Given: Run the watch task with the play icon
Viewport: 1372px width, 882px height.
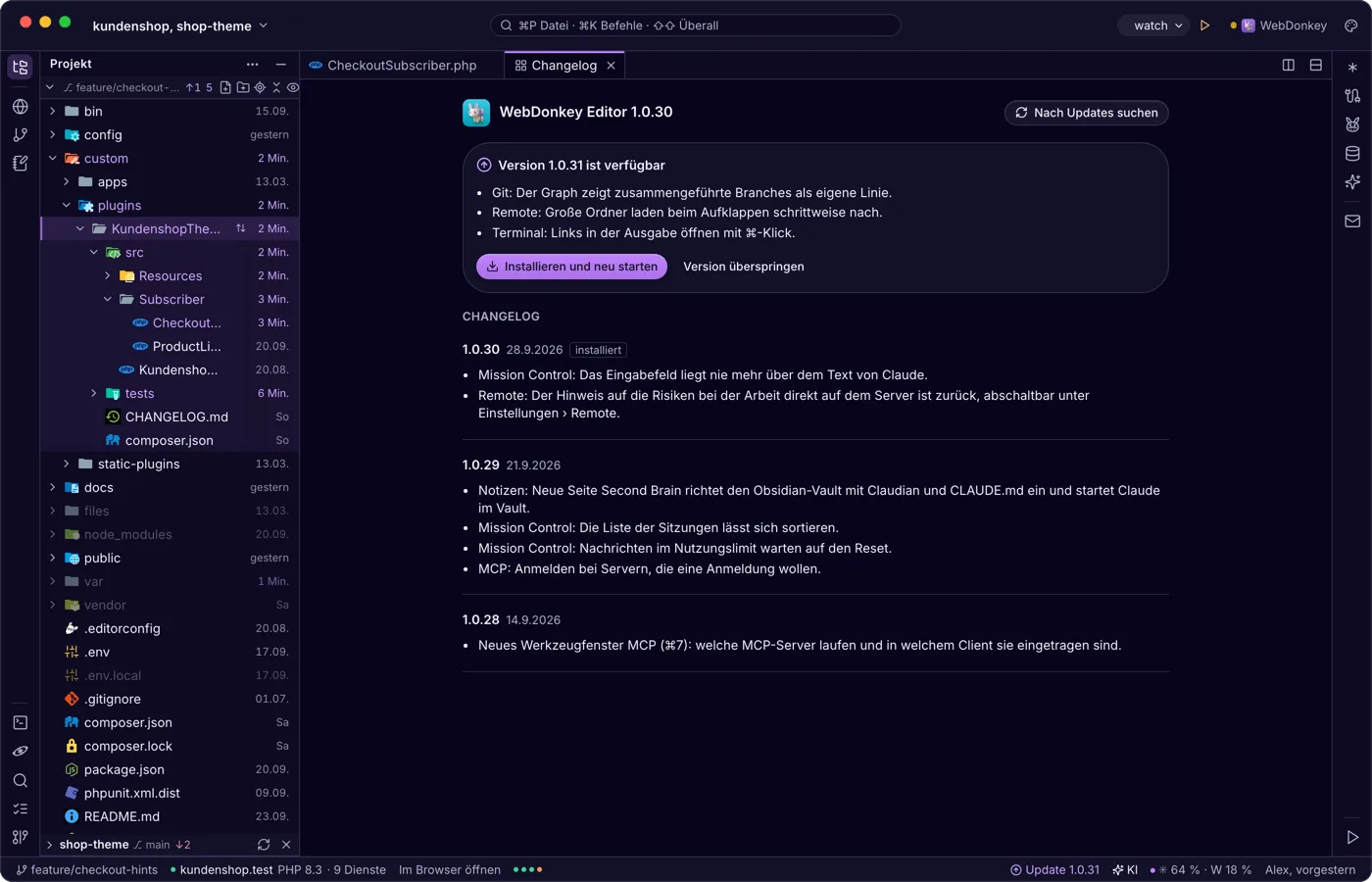Looking at the screenshot, I should [x=1205, y=25].
